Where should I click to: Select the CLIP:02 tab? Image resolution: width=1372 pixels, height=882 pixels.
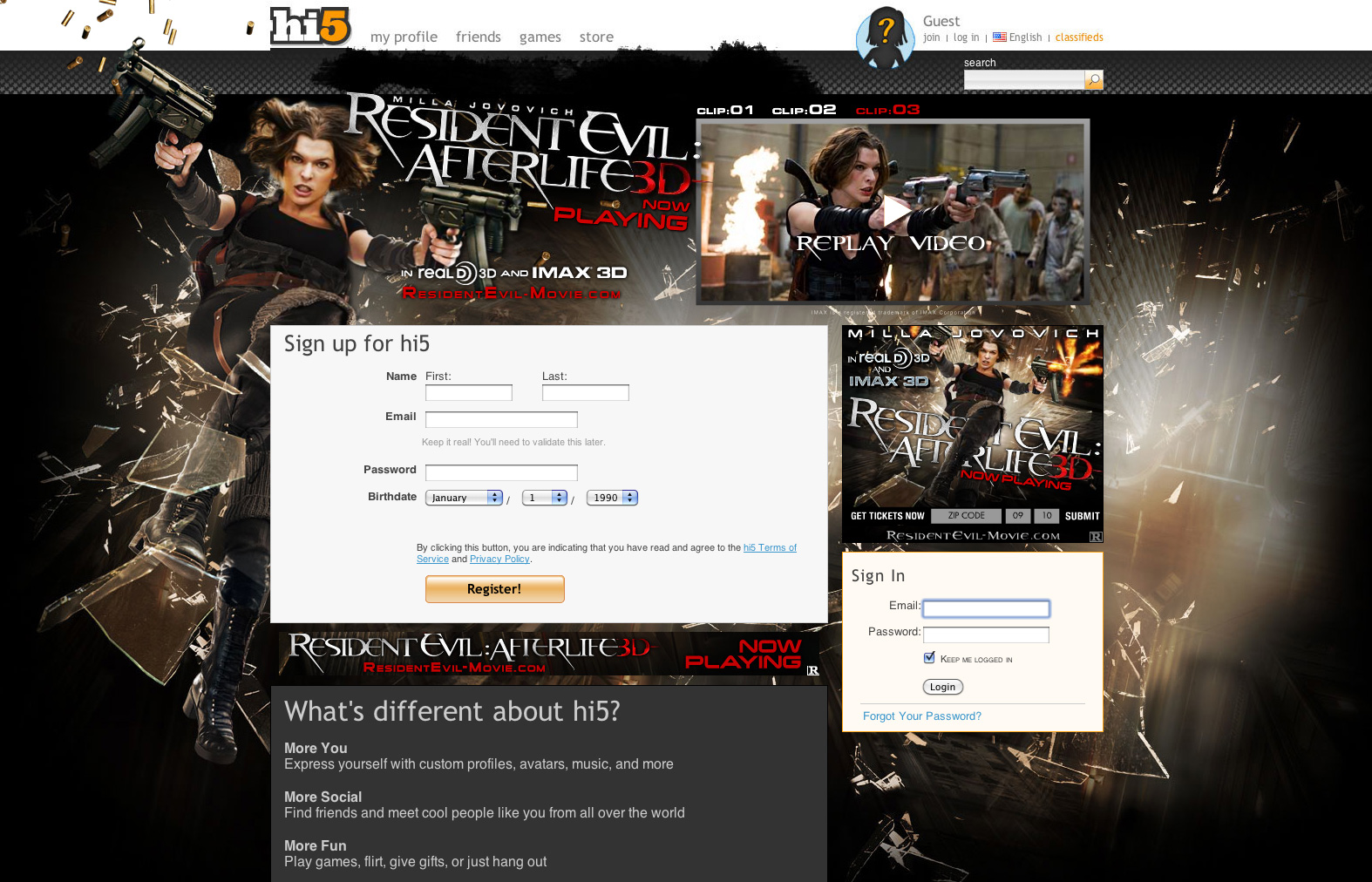(804, 110)
